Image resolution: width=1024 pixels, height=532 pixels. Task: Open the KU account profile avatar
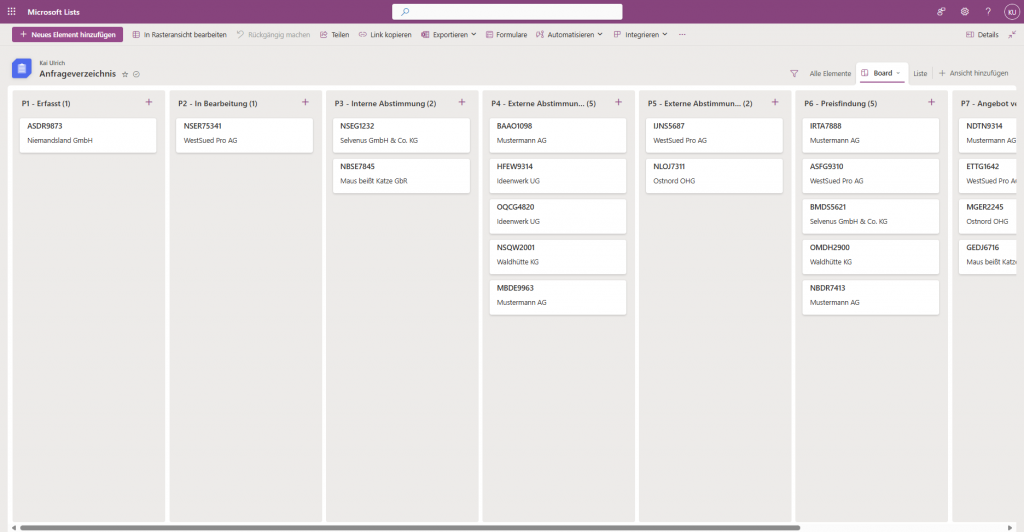[x=1010, y=11]
